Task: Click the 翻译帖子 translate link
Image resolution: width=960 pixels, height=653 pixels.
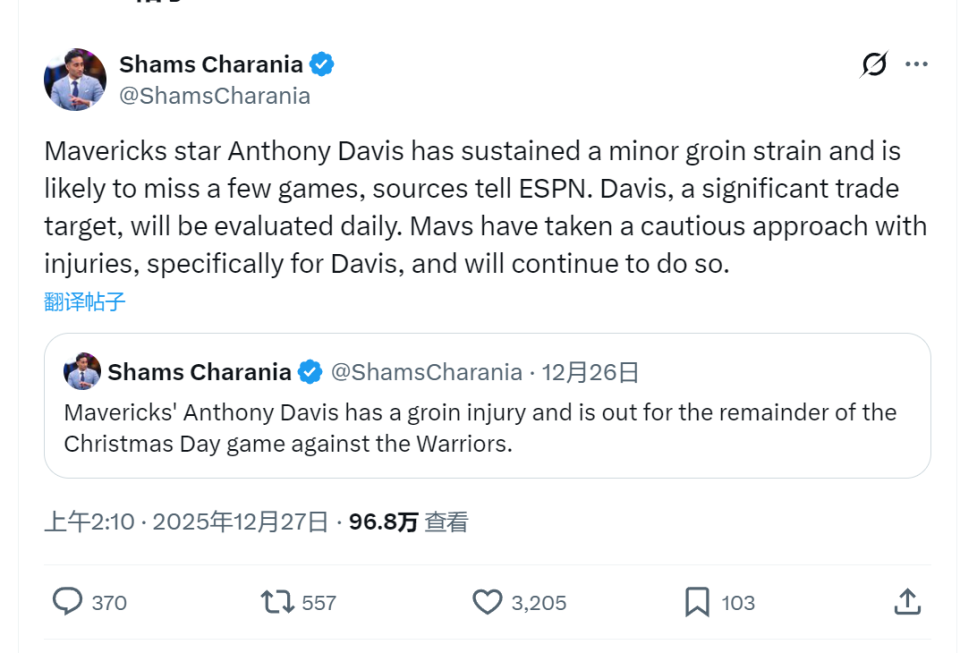Action: tap(85, 302)
